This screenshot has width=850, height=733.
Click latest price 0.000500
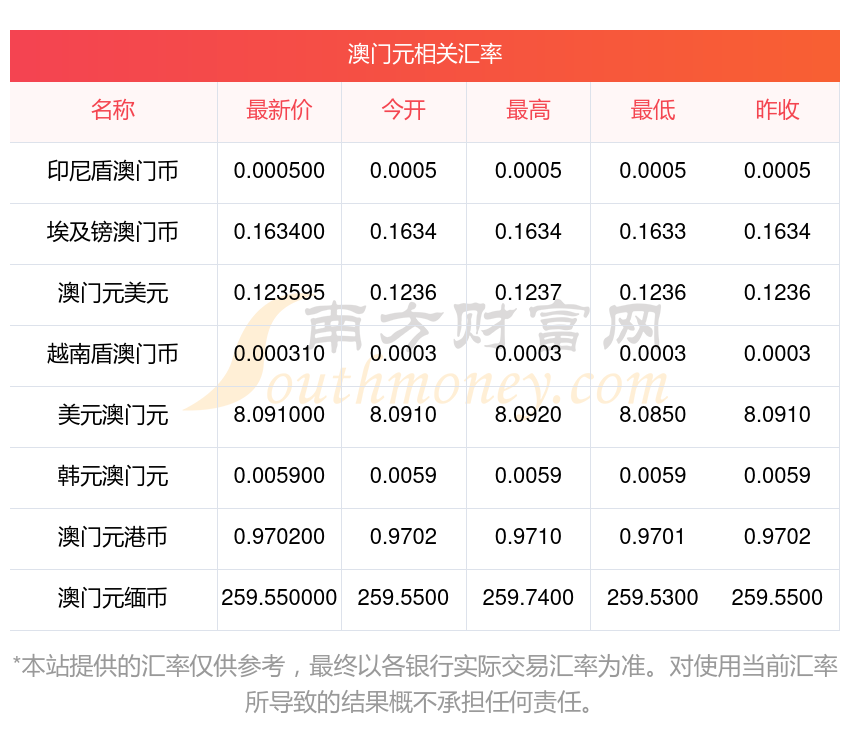tap(279, 171)
